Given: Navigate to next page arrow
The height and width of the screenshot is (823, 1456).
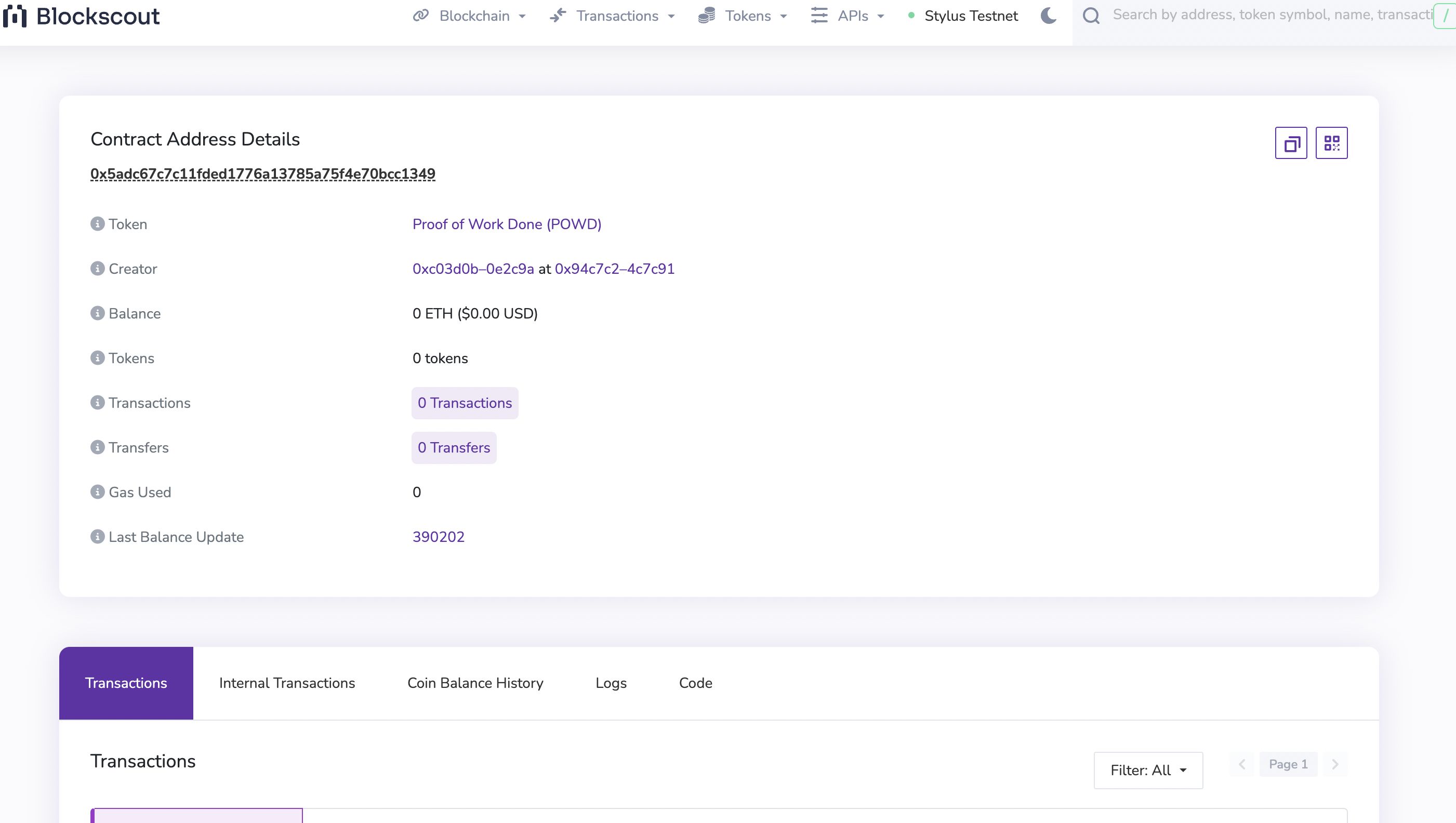Looking at the screenshot, I should (1335, 764).
